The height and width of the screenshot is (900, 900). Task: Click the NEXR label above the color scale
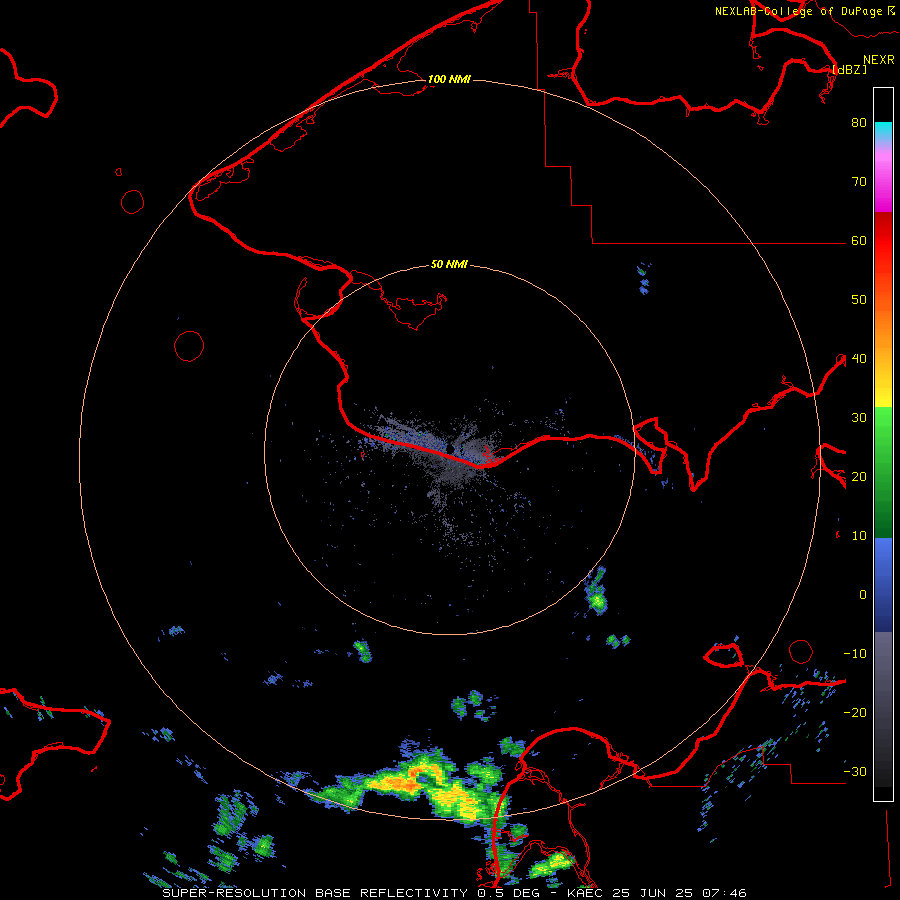(879, 60)
